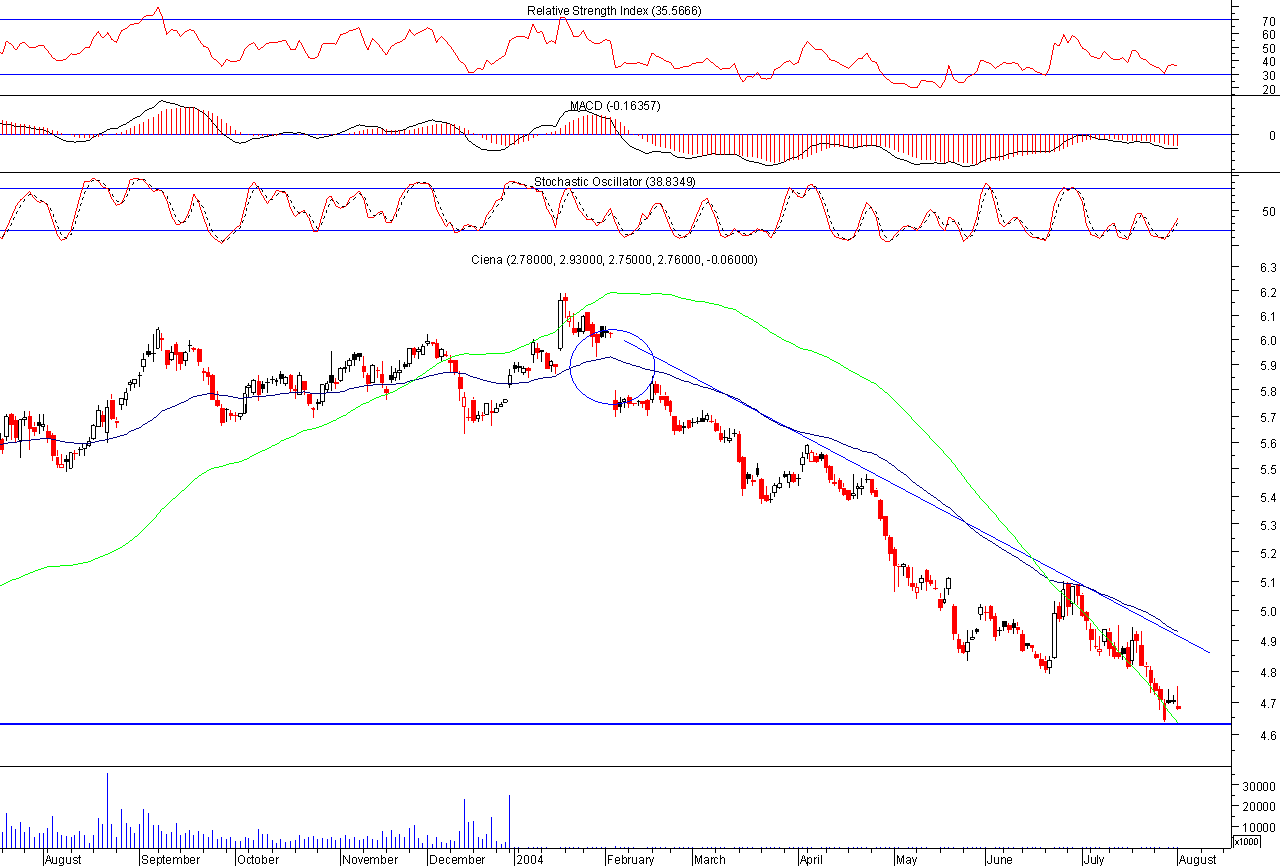Click the 5.1 price axis label

coord(1269,583)
